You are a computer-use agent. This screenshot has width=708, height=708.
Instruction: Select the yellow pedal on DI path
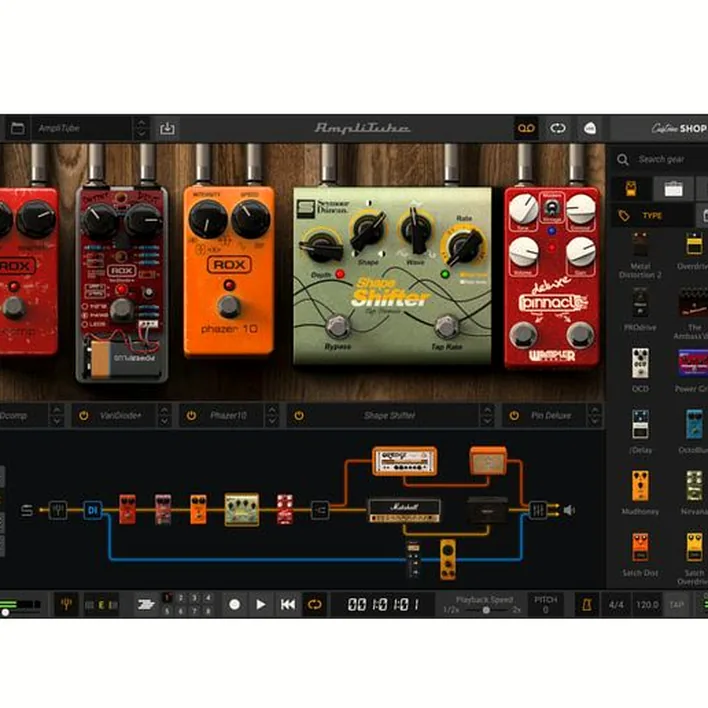pyautogui.click(x=448, y=559)
